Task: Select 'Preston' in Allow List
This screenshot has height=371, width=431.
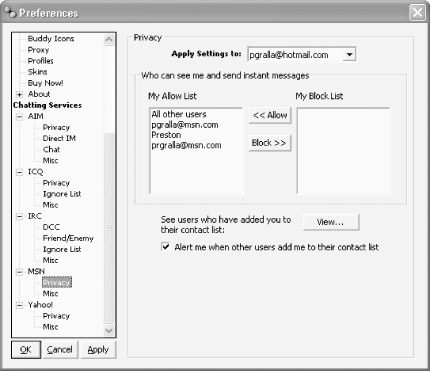Action: [166, 135]
